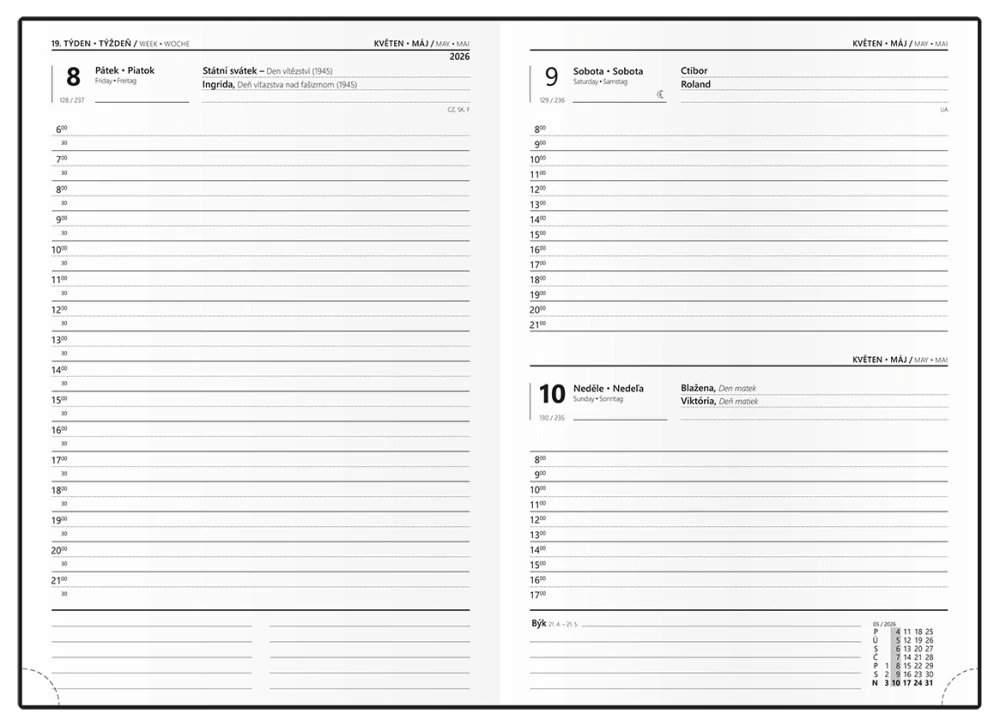Image resolution: width=1000 pixels, height=726 pixels.
Task: Click the large day number 9
Action: tap(551, 77)
